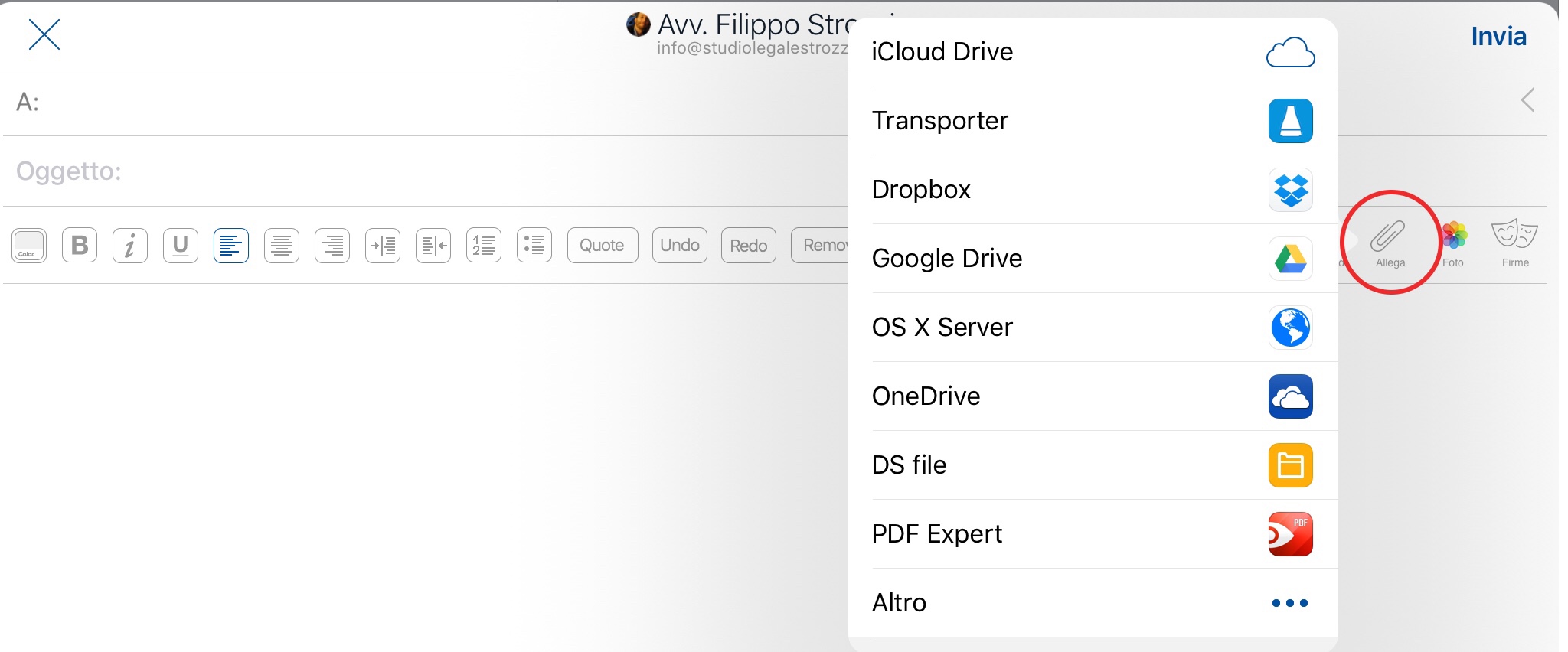The image size is (1568, 652).
Task: Tap the OS X Server globe icon
Action: [x=1291, y=328]
